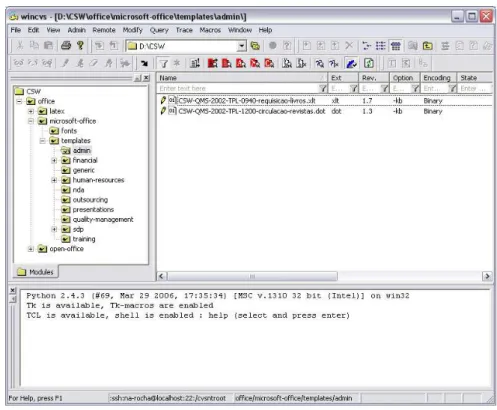The width and height of the screenshot is (497, 410).
Task: Click the red filter icon marked with C
Action: pyautogui.click(x=269, y=63)
